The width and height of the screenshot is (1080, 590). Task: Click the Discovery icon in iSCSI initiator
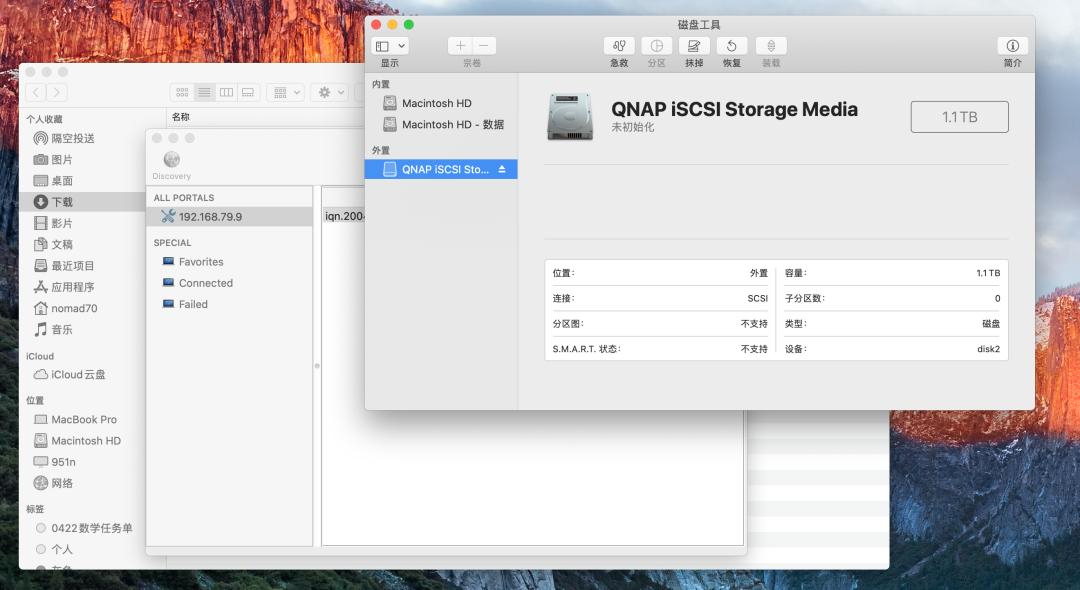(171, 160)
